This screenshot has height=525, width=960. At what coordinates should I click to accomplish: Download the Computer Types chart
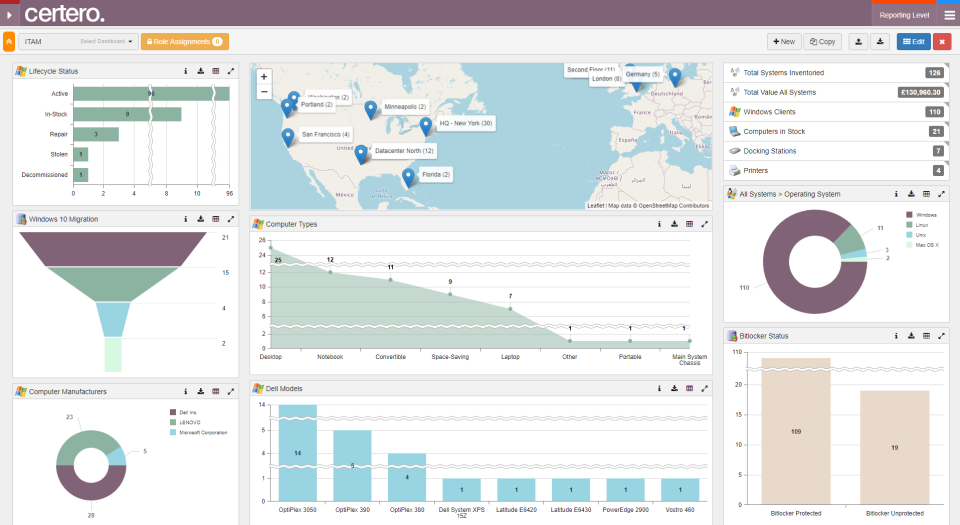pos(674,224)
